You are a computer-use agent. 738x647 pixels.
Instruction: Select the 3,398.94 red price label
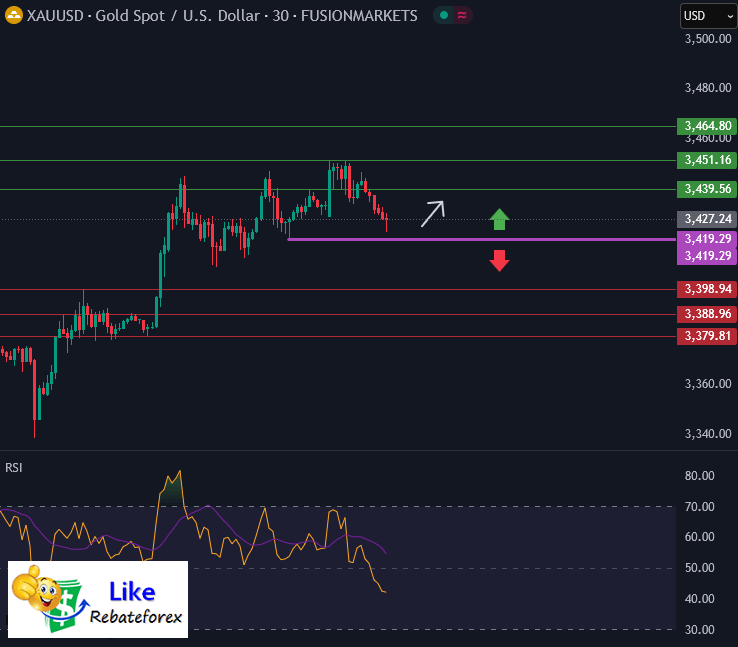707,289
